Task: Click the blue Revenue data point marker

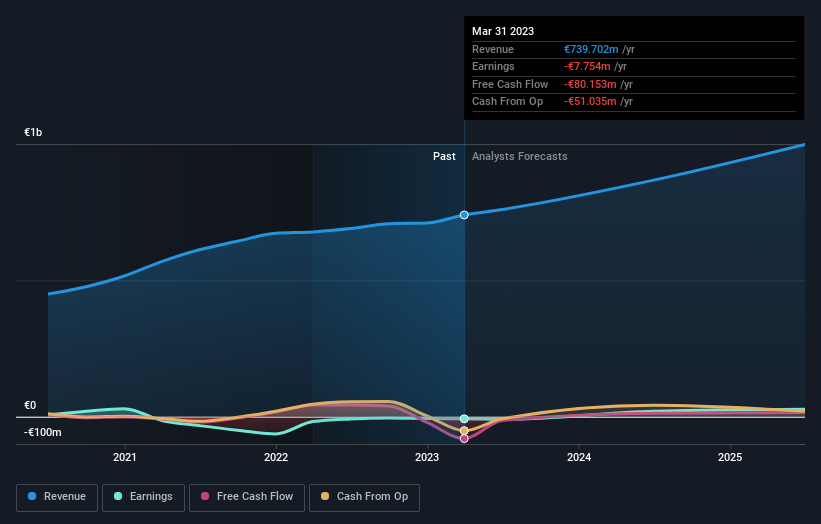Action: 464,215
